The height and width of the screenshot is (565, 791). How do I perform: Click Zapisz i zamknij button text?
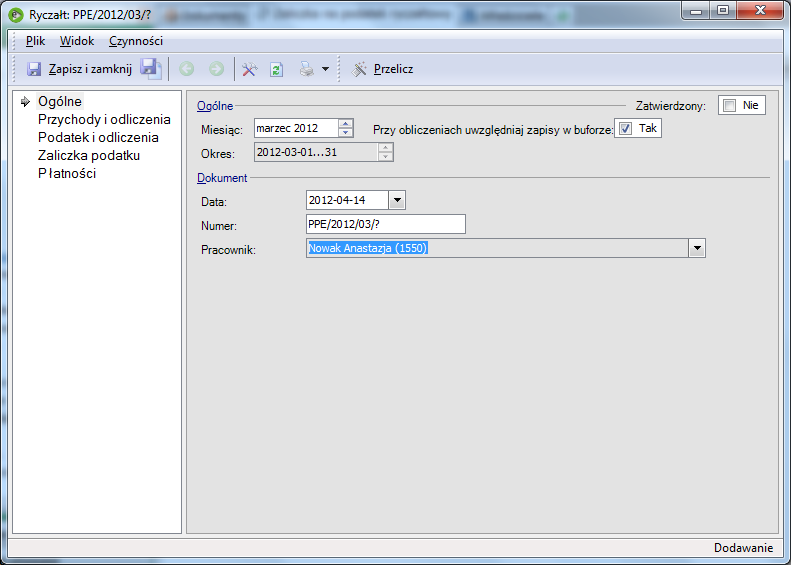(90, 69)
